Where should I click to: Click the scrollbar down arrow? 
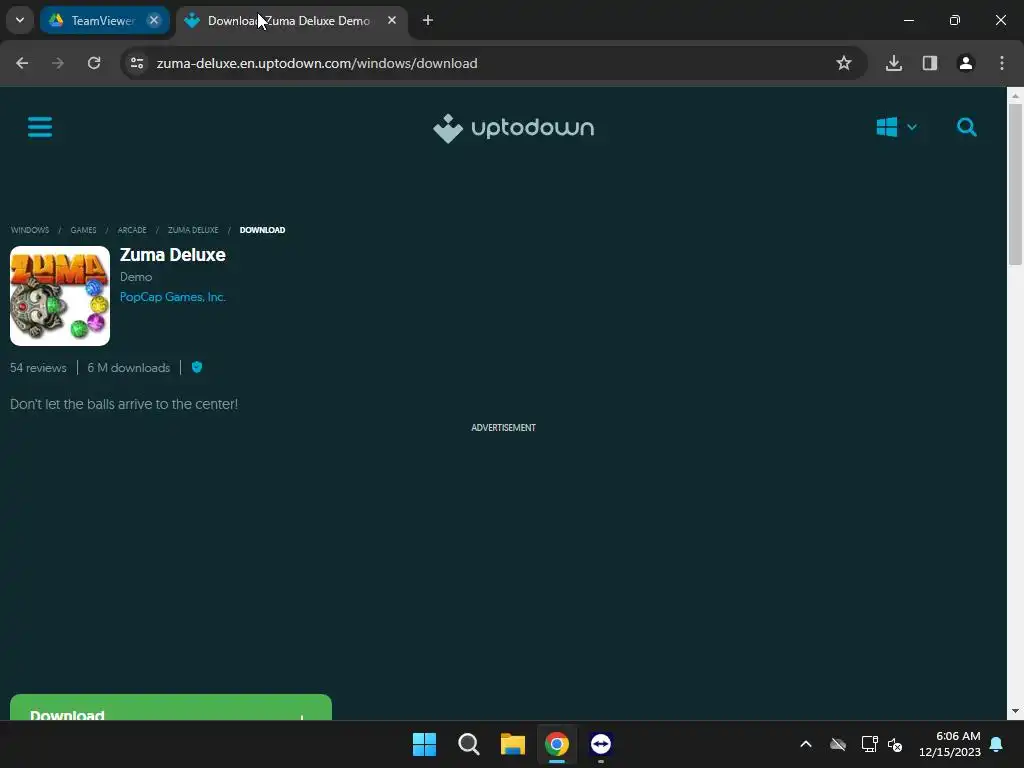tap(1015, 711)
